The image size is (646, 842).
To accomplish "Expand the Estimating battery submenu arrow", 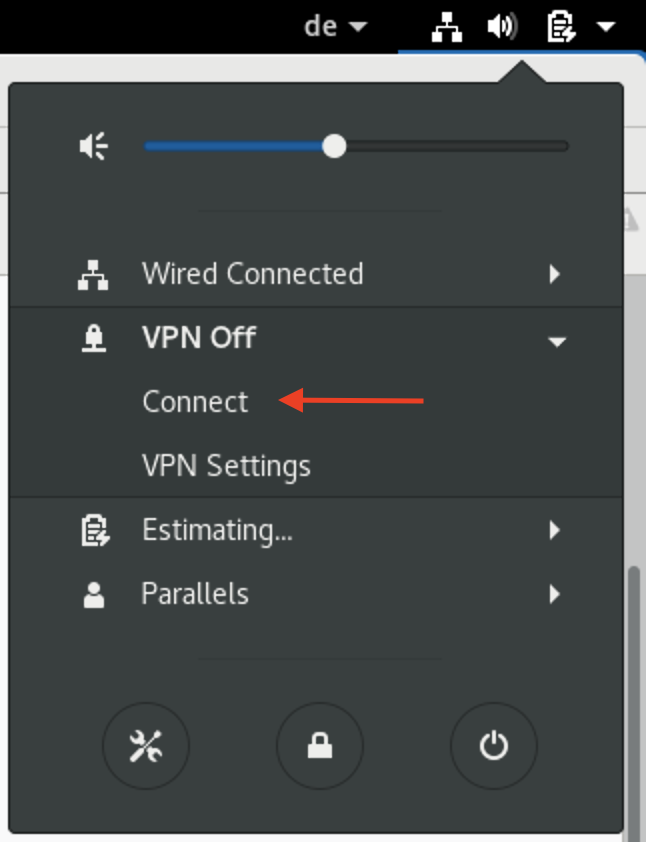I will [555, 530].
